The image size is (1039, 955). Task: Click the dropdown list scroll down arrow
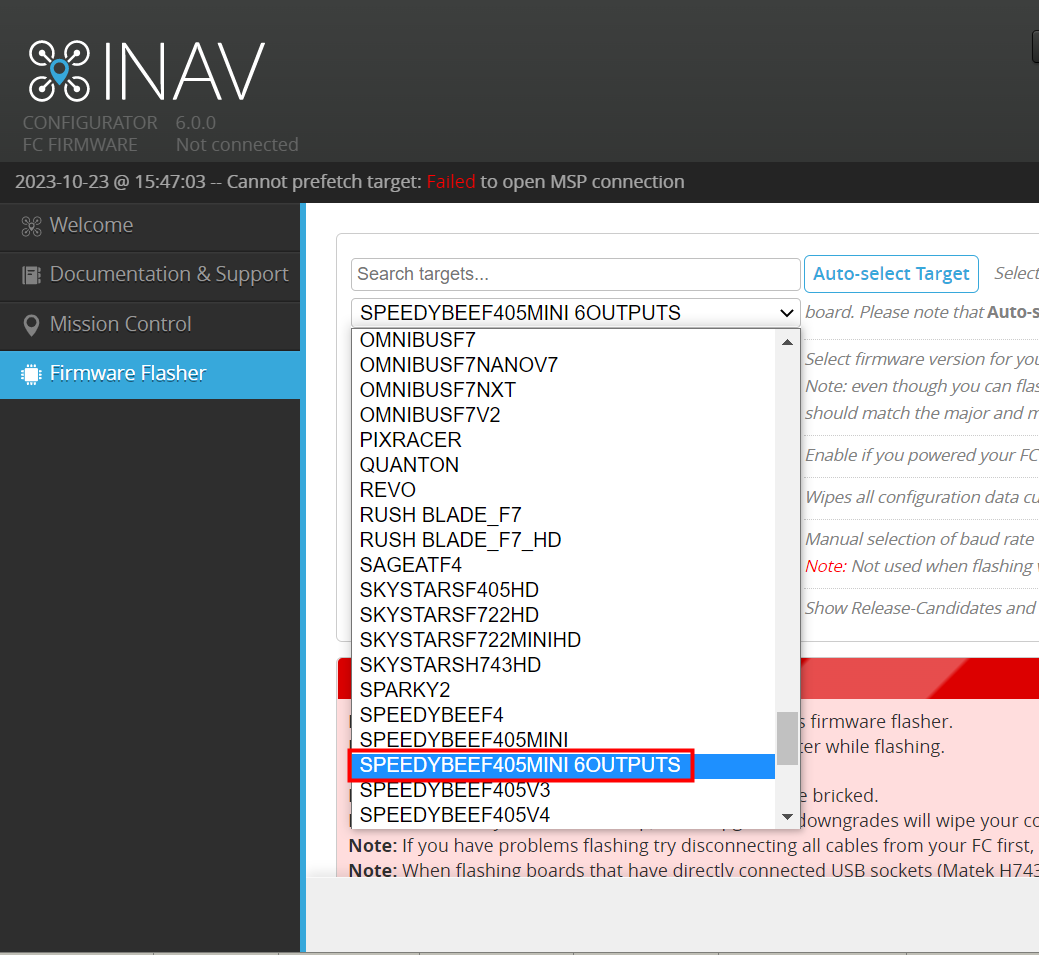coord(787,816)
